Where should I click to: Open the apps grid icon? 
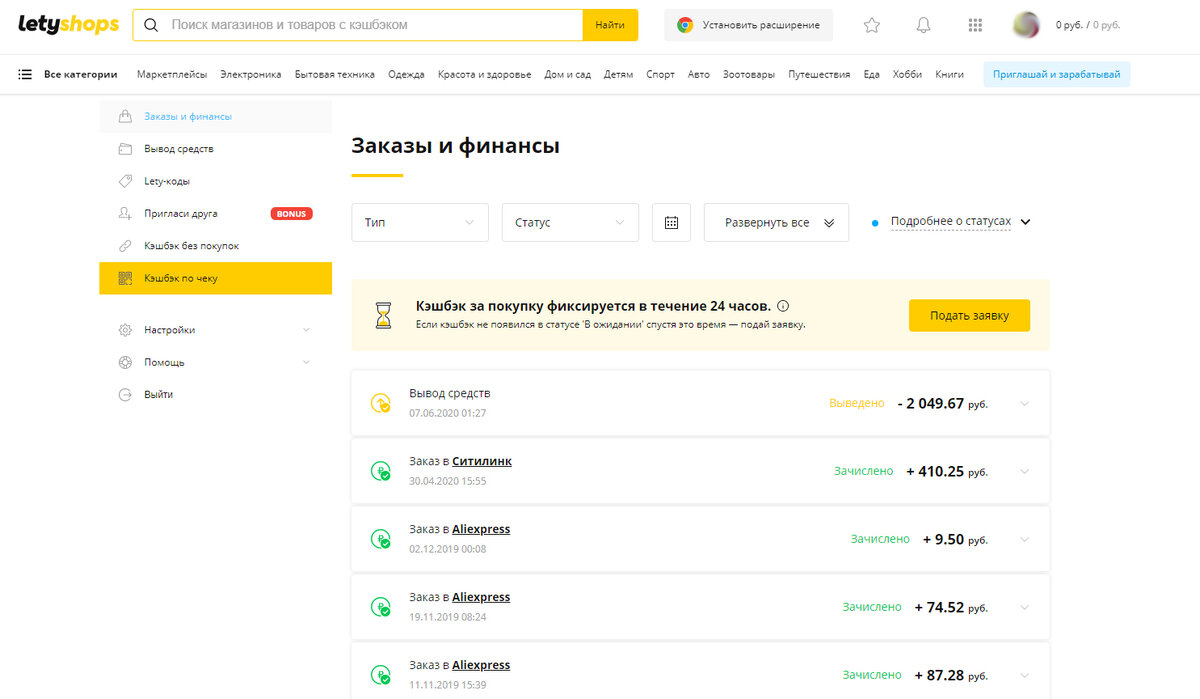[976, 25]
